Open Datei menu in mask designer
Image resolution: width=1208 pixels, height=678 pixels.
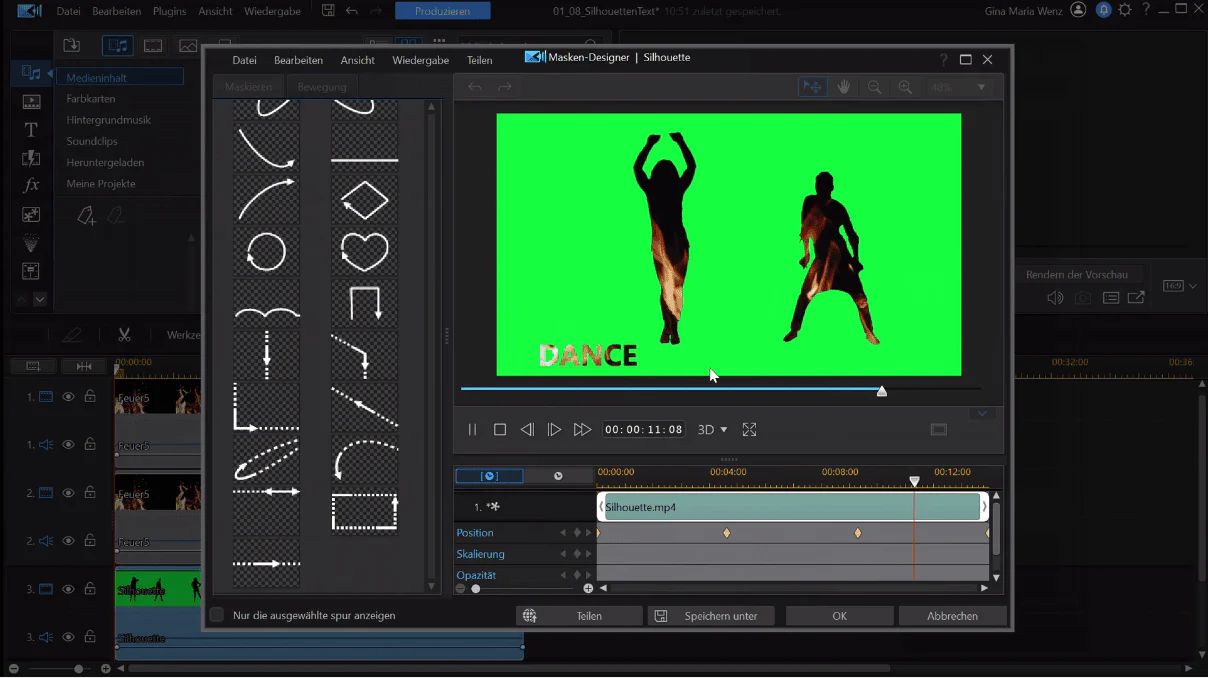coord(244,60)
